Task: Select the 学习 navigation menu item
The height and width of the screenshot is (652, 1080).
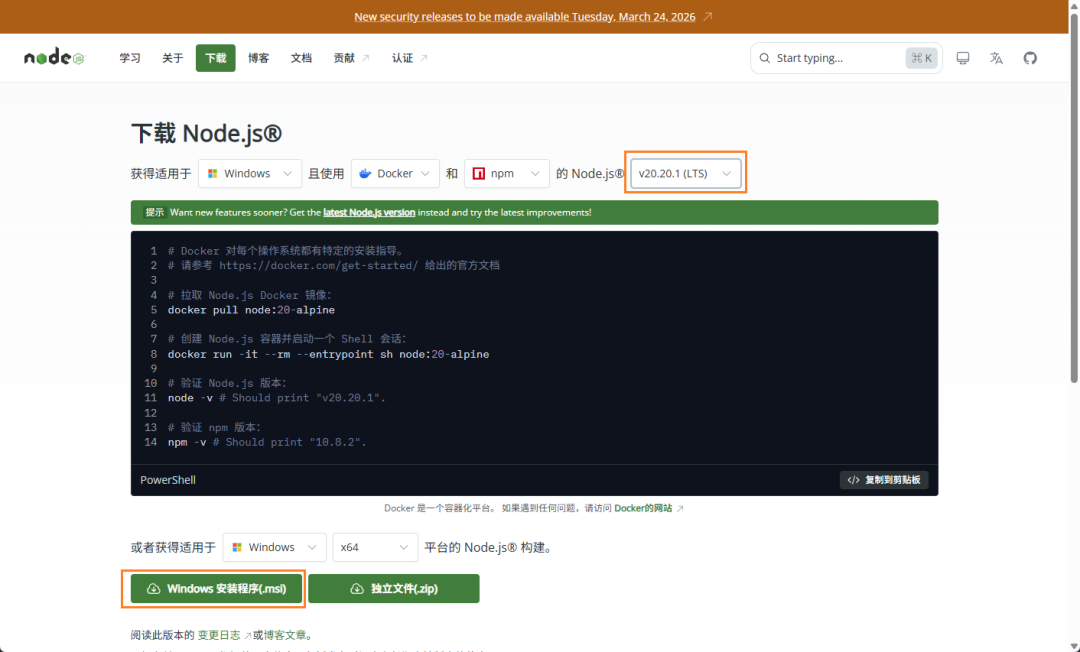Action: coord(129,57)
